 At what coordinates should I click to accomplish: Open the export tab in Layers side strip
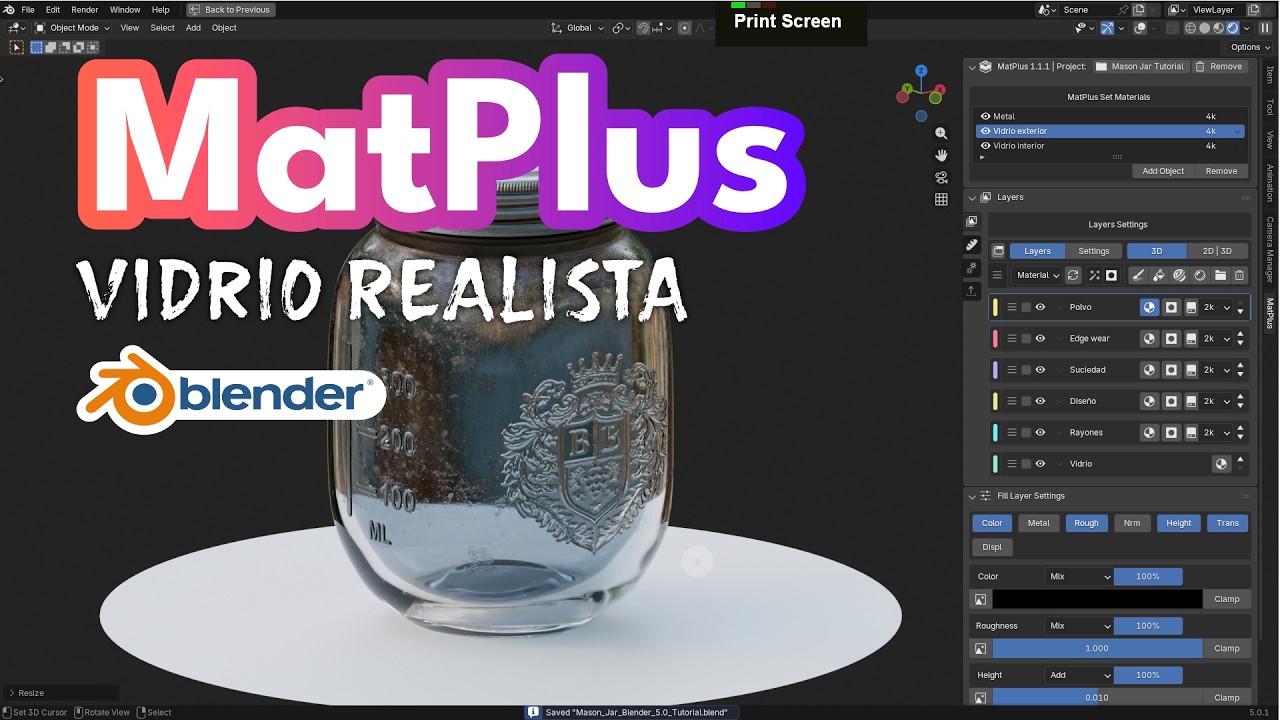point(971,291)
